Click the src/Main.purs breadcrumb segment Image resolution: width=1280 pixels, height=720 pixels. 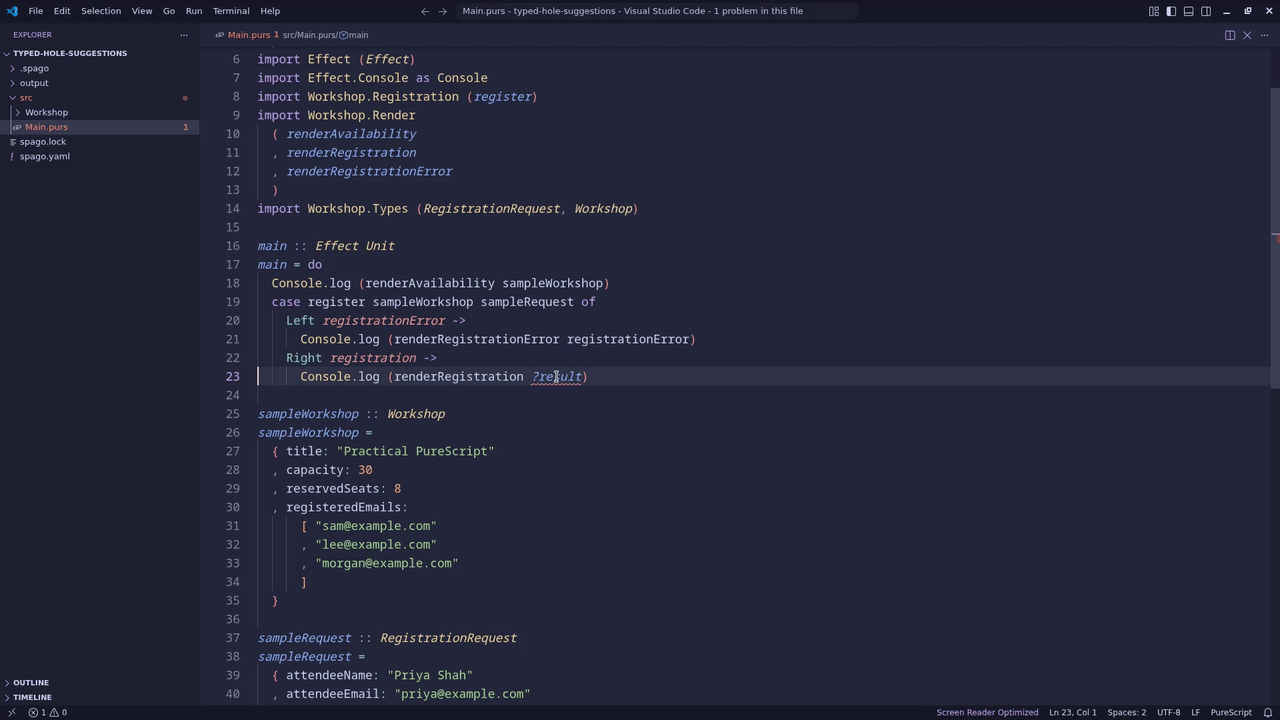tap(309, 35)
